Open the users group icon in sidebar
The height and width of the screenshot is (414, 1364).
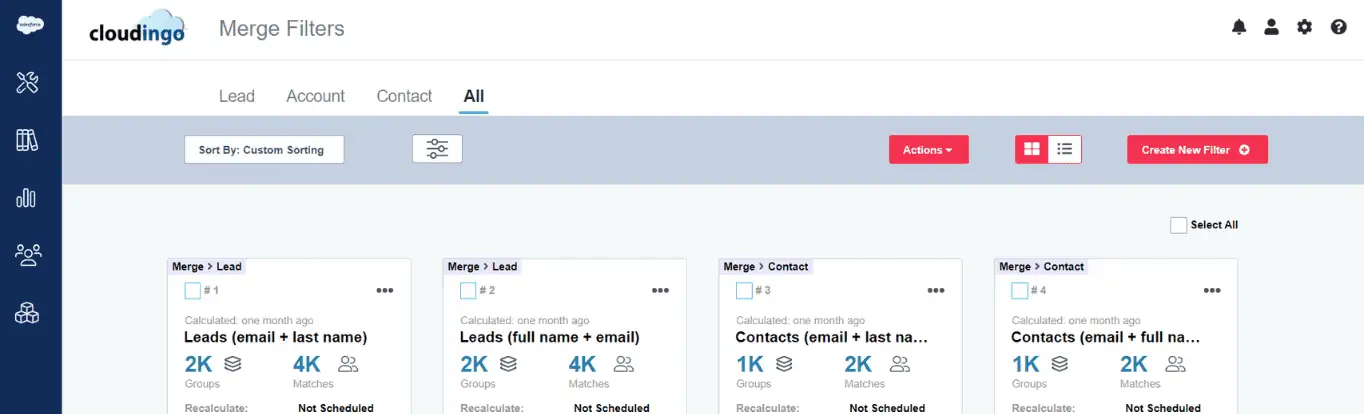[x=27, y=256]
